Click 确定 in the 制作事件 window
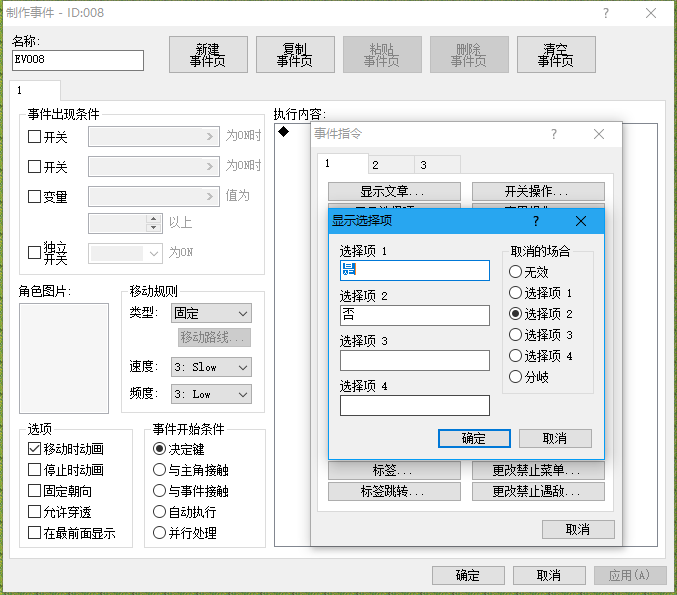Viewport: 677px width, 595px height. tap(468, 575)
